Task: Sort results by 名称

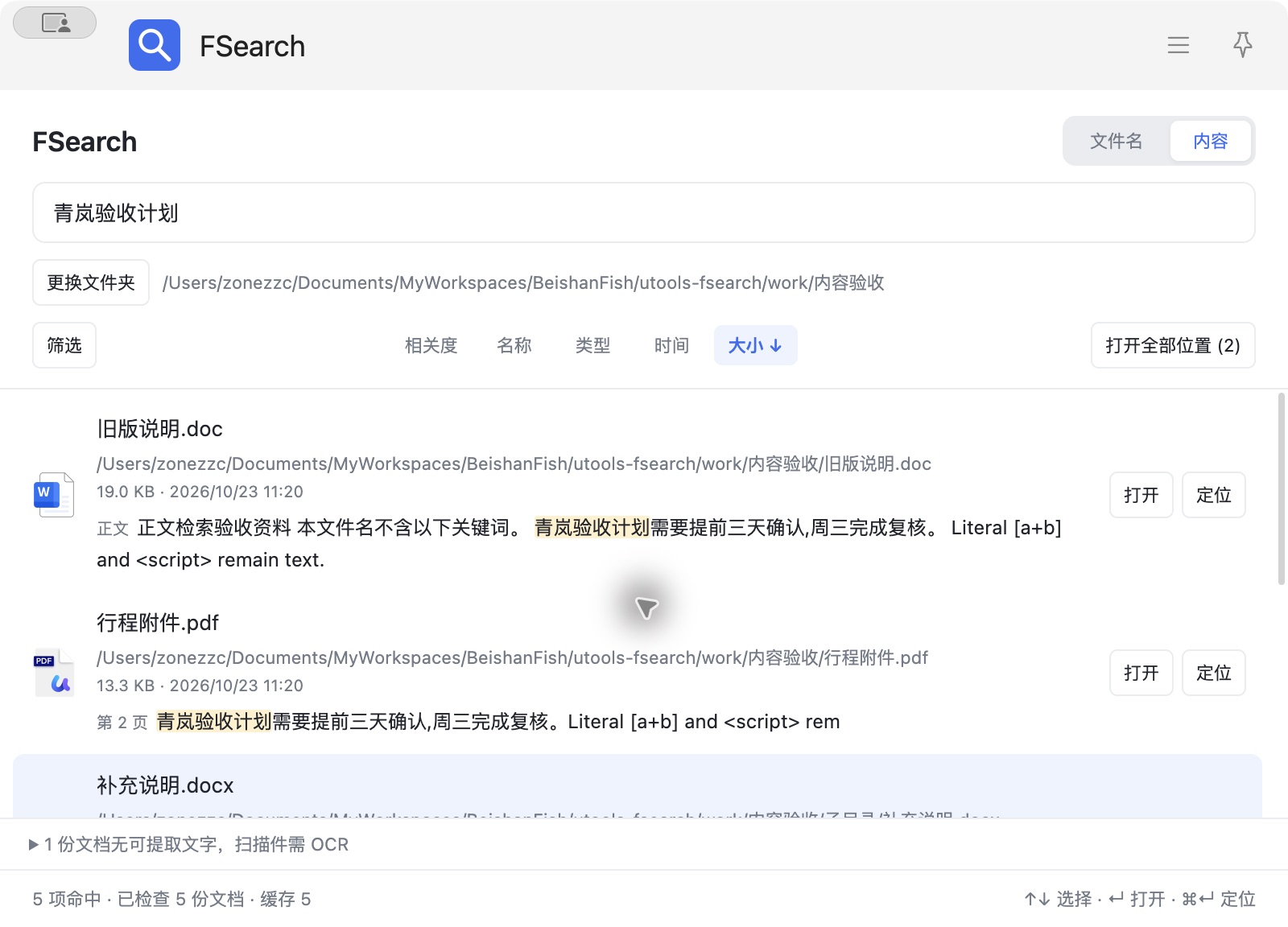Action: (514, 345)
